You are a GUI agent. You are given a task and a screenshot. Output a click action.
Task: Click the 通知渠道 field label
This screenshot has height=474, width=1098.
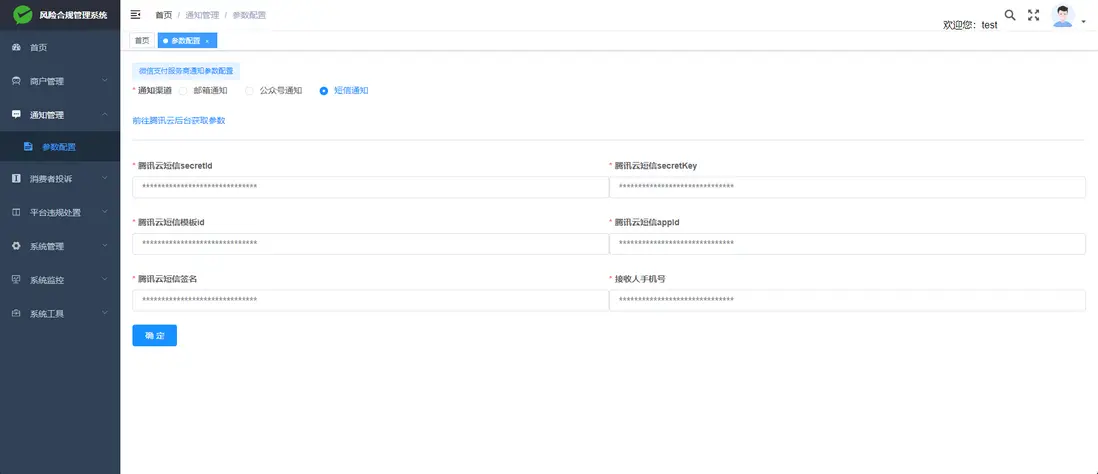155,90
